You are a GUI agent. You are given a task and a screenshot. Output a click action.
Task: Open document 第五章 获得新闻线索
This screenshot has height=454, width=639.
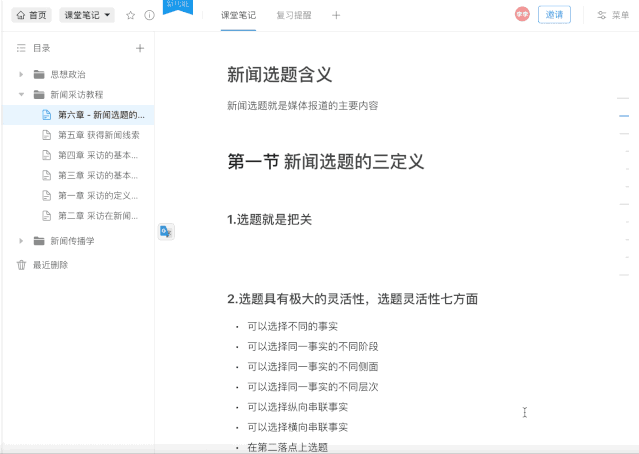pos(78,135)
